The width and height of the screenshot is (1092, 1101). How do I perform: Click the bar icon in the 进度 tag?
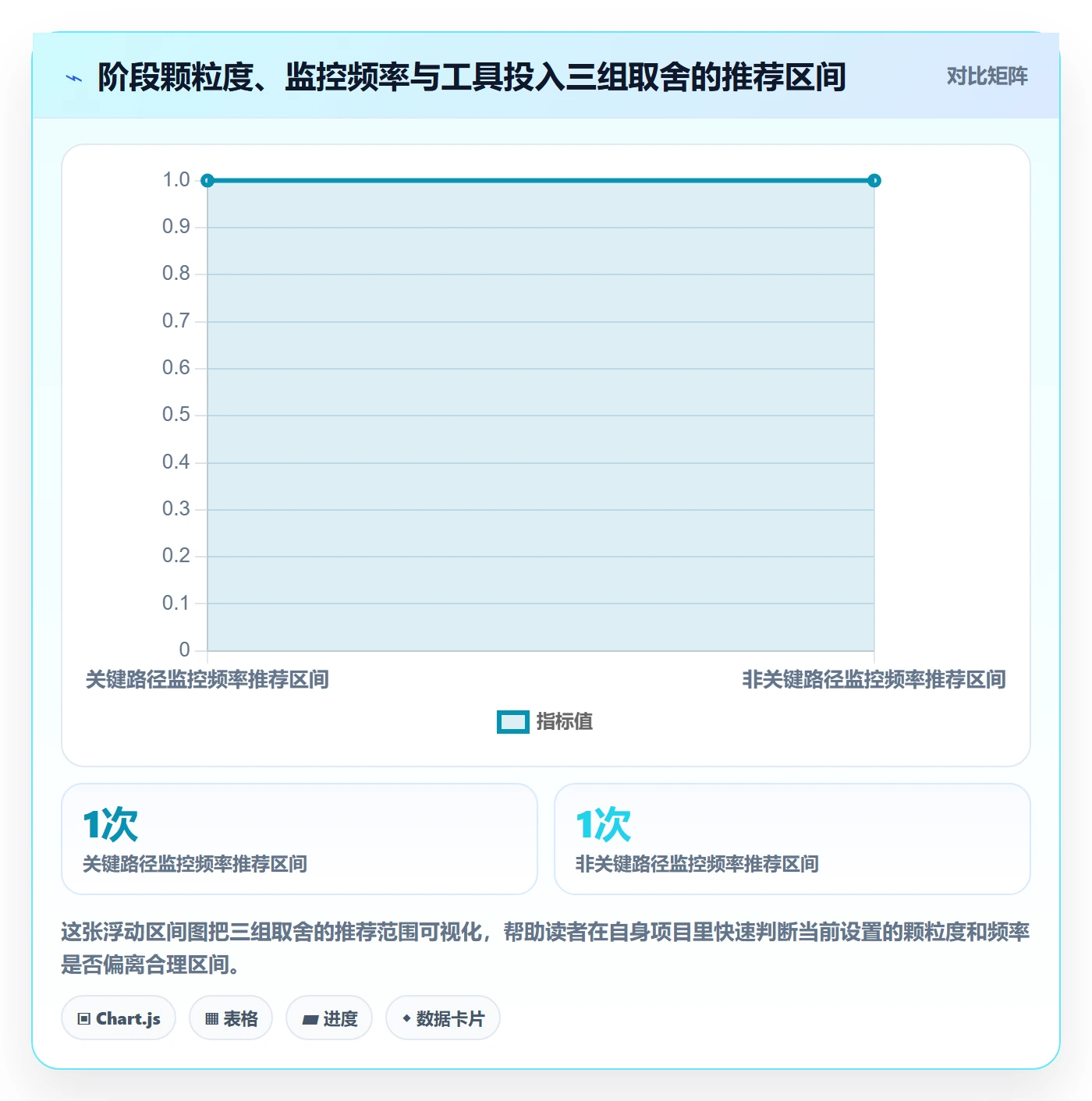coord(310,1019)
